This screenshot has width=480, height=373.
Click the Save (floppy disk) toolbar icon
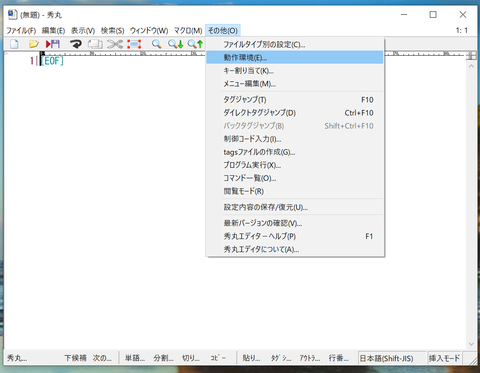[53, 44]
